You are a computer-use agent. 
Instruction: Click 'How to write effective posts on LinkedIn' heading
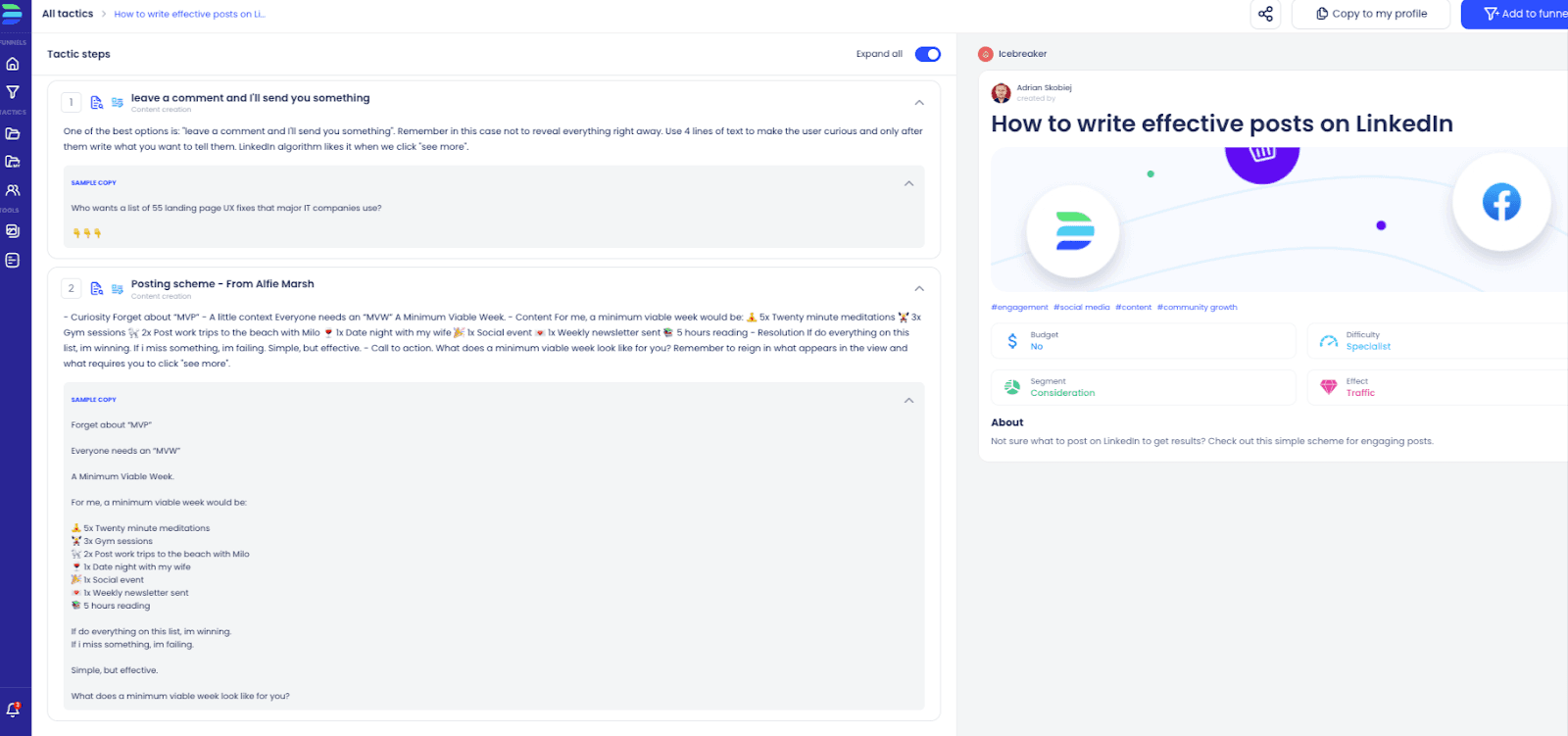pyautogui.click(x=1222, y=123)
